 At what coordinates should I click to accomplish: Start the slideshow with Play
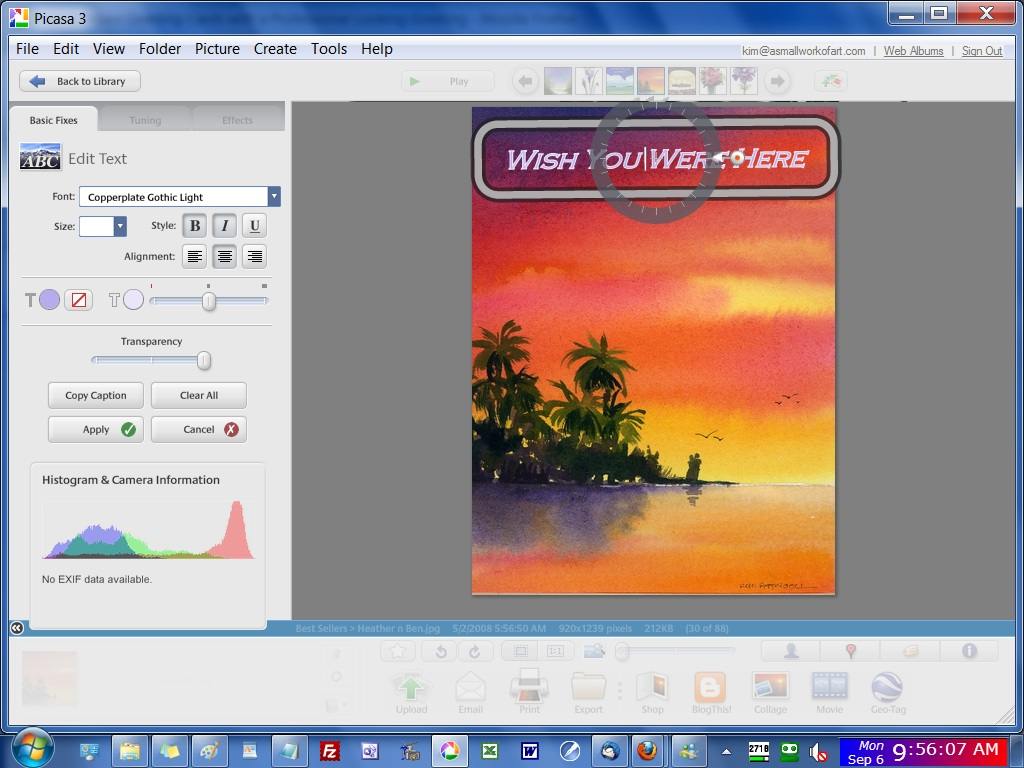[447, 82]
